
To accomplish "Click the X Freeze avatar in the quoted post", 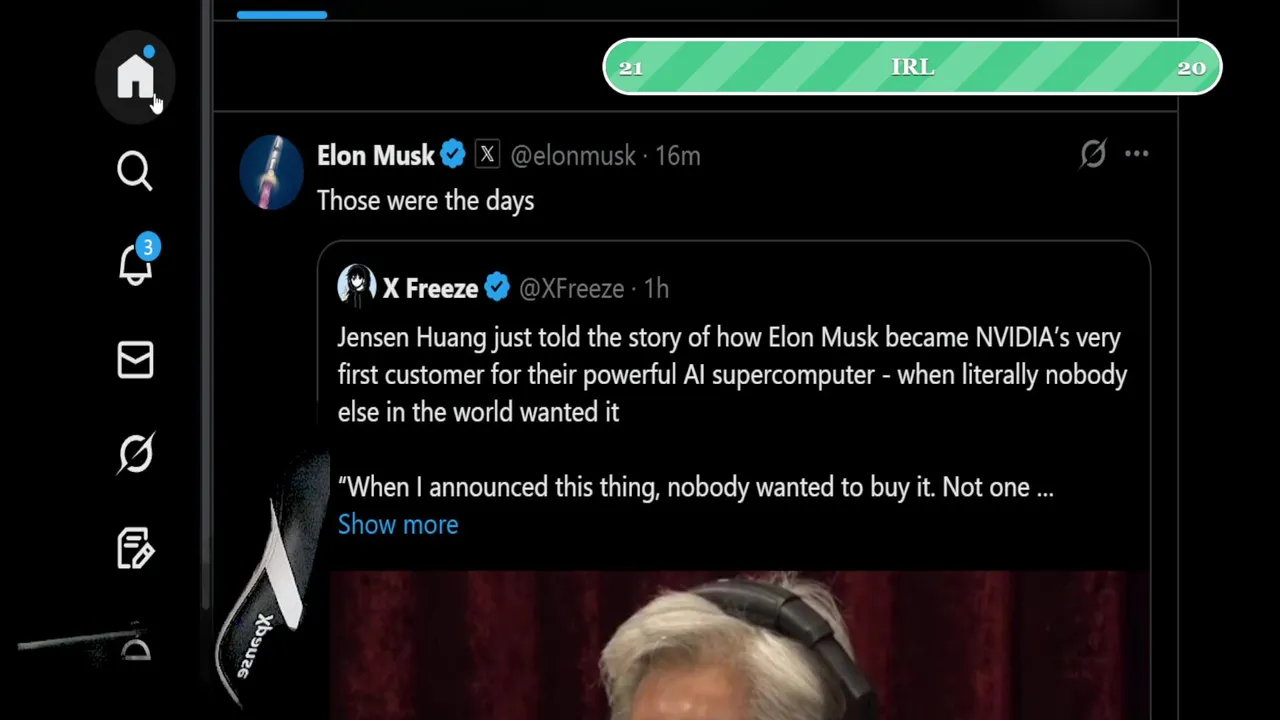I will 356,287.
